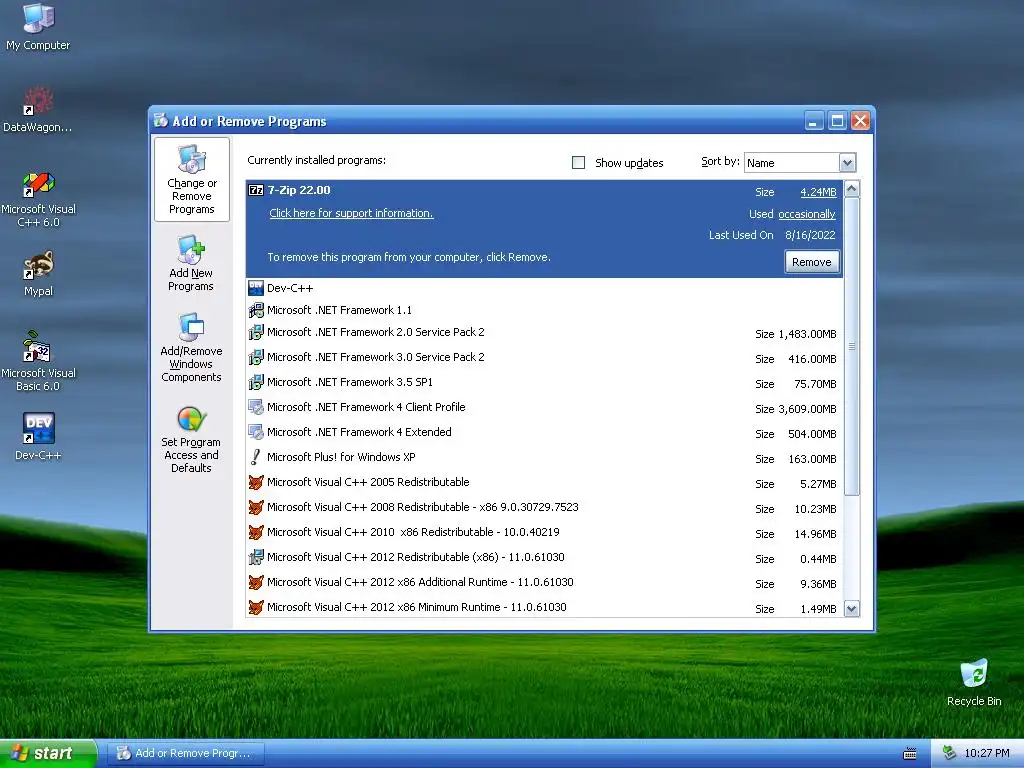Click the 7-Zip 22.00 program name
The height and width of the screenshot is (768, 1024).
click(299, 190)
